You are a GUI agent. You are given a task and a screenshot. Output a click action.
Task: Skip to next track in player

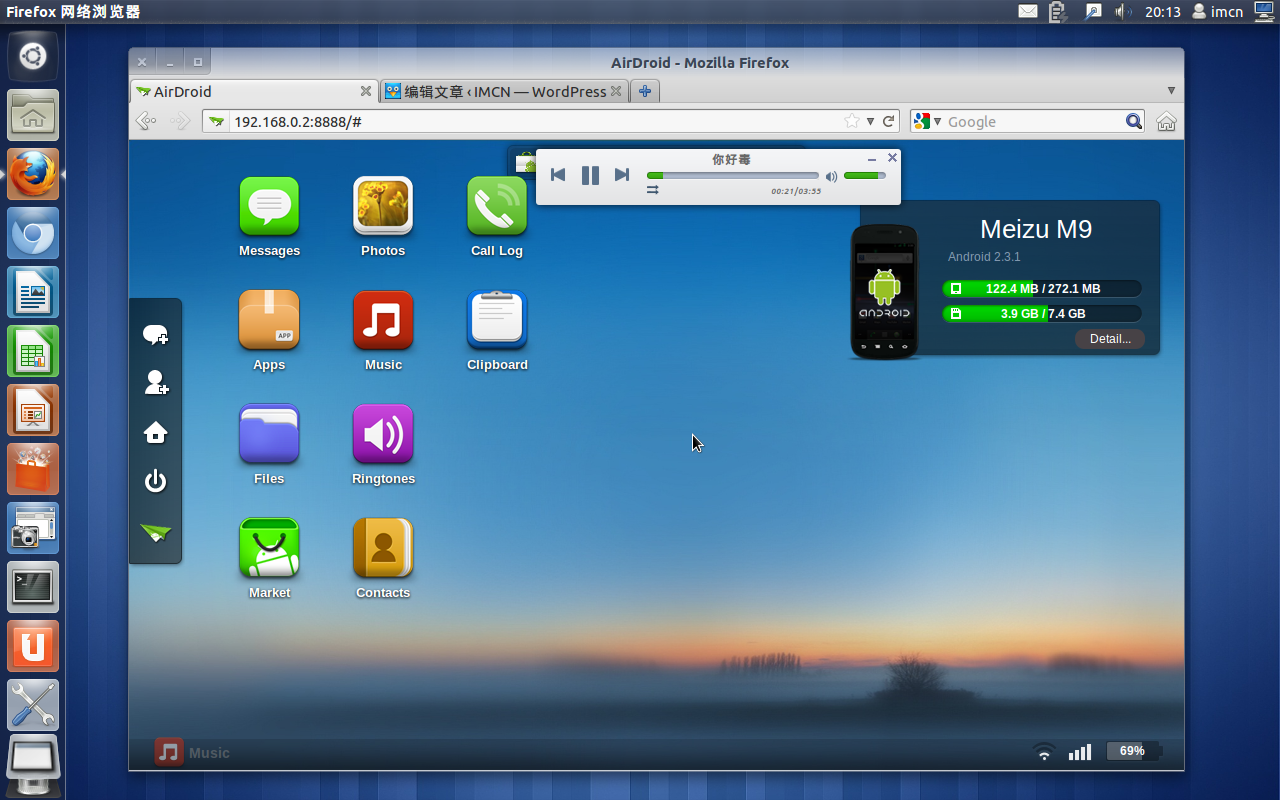(621, 175)
